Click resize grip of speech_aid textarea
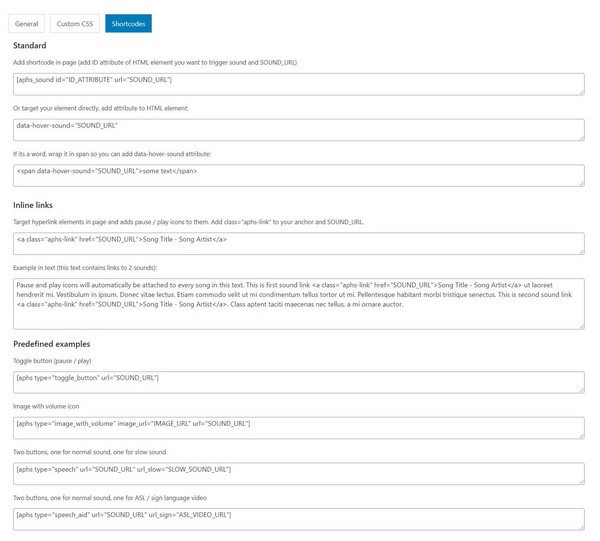The height and width of the screenshot is (541, 600). (582, 527)
